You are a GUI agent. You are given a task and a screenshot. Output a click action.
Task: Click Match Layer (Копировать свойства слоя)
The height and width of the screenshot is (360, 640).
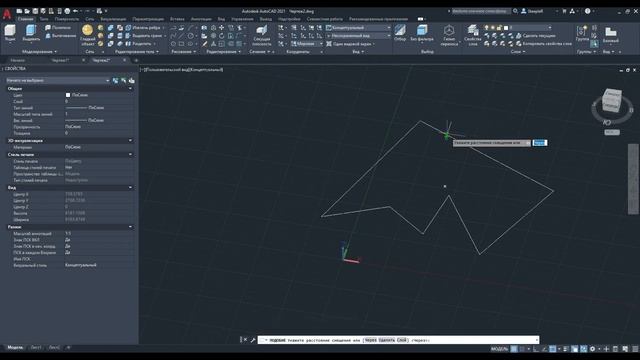tap(544, 43)
